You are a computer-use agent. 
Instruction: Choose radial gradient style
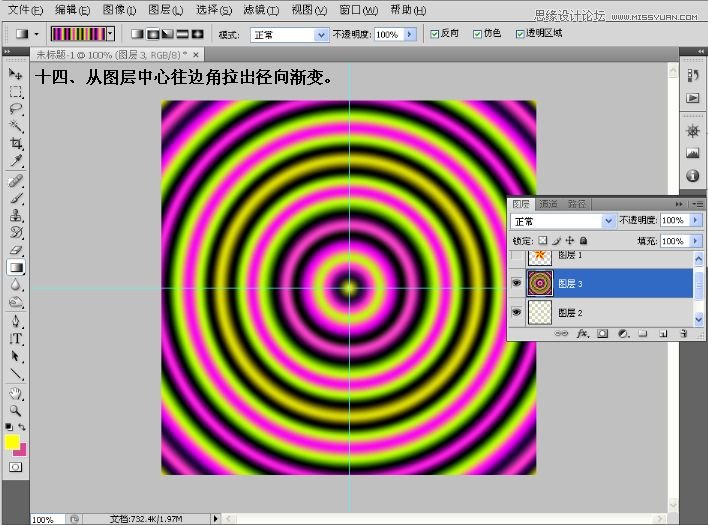click(x=153, y=34)
